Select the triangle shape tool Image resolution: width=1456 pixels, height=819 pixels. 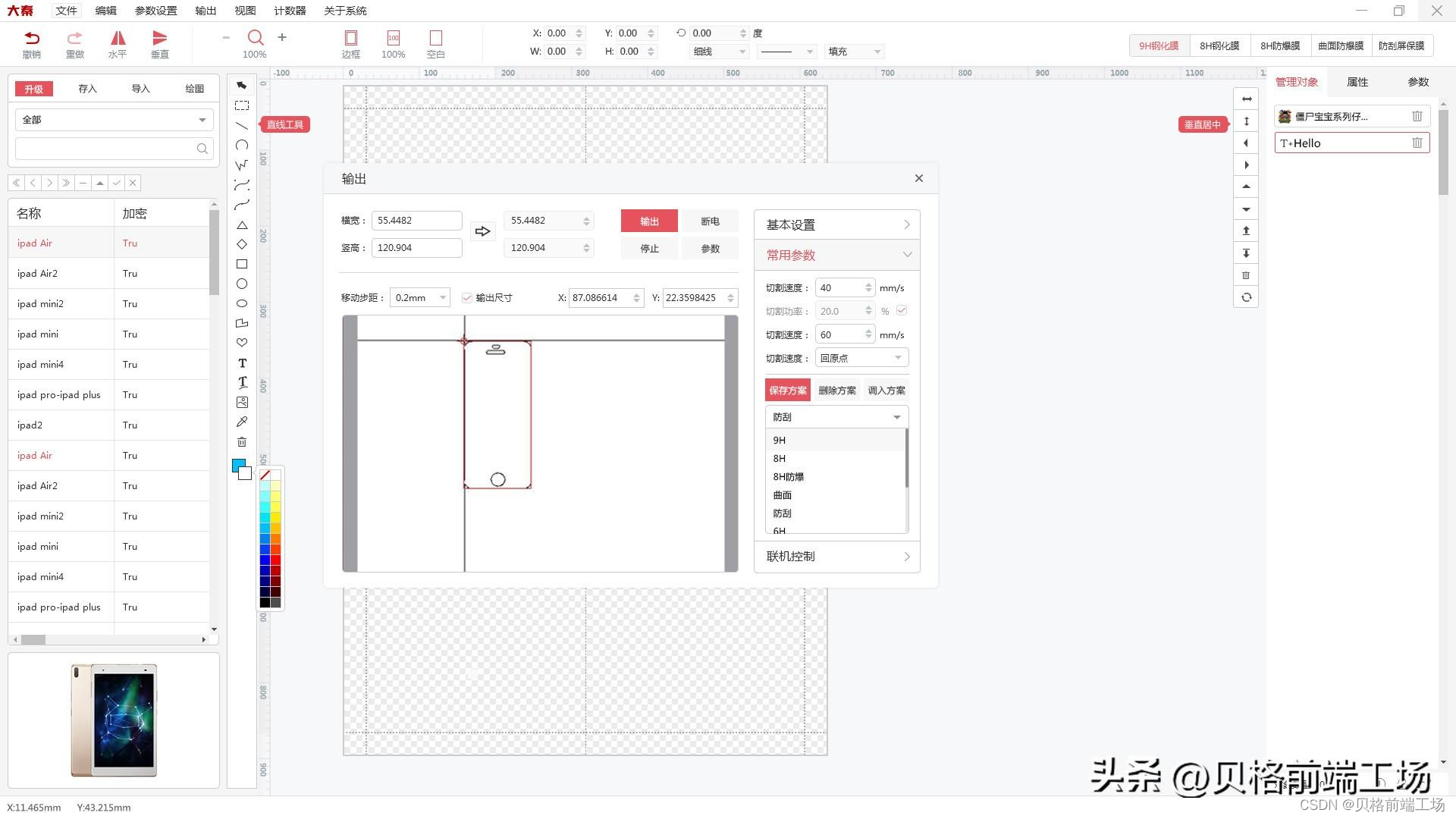pyautogui.click(x=242, y=225)
